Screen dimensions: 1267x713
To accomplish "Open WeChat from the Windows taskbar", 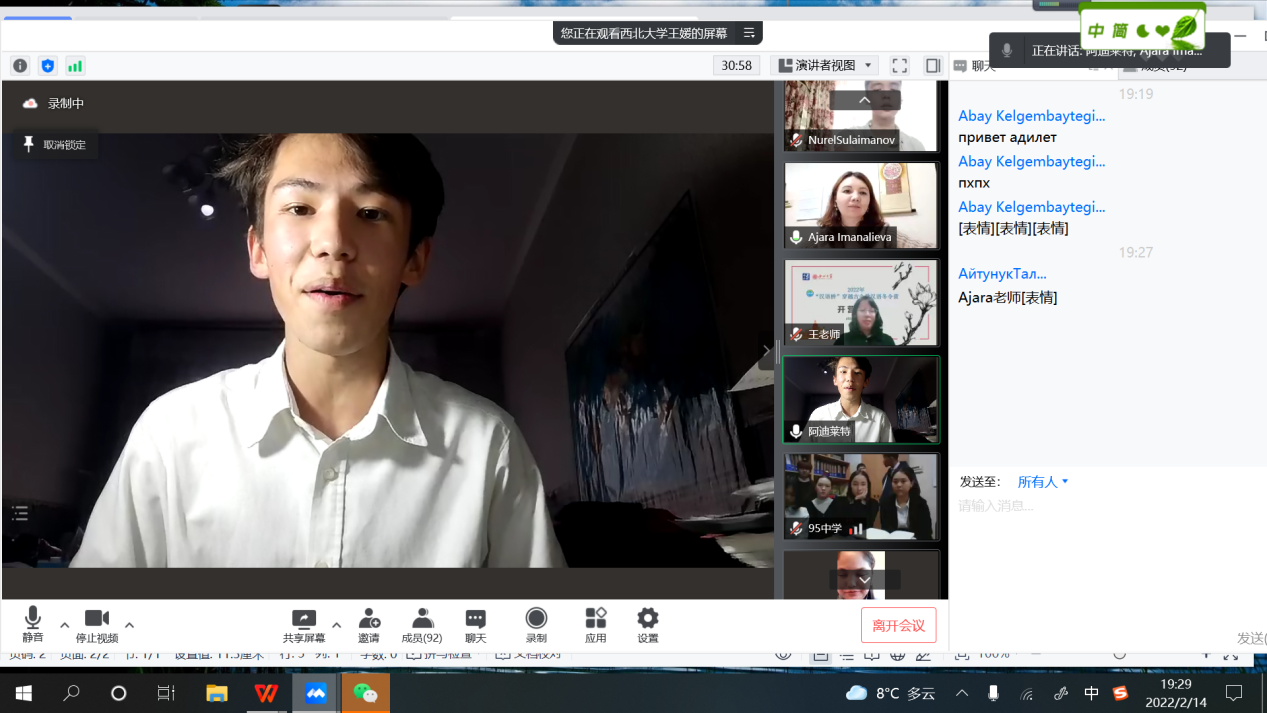I will coord(365,693).
